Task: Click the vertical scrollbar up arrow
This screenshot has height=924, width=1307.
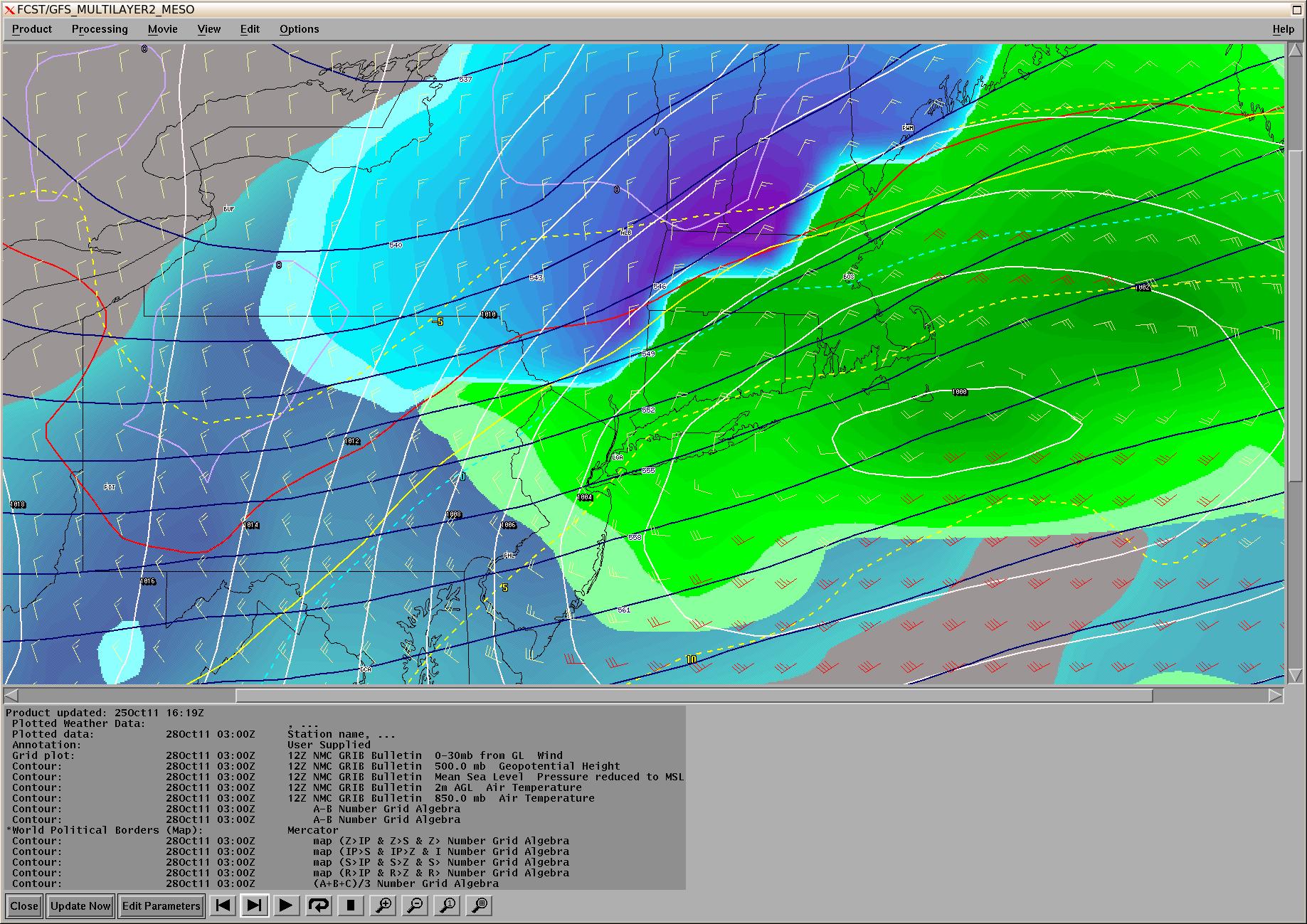Action: [1296, 51]
